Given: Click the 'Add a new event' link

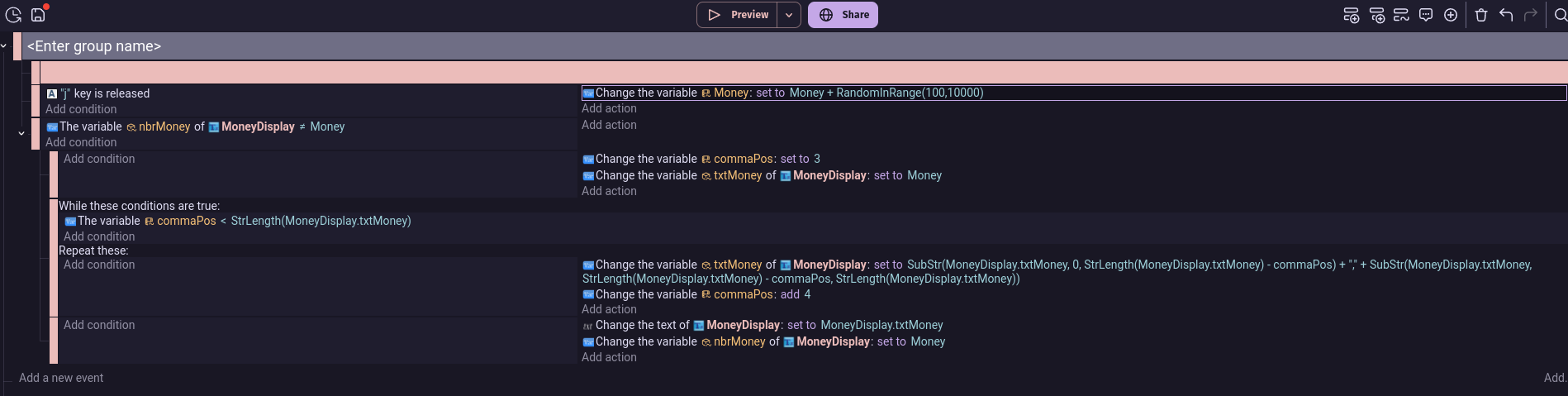Looking at the screenshot, I should (61, 378).
